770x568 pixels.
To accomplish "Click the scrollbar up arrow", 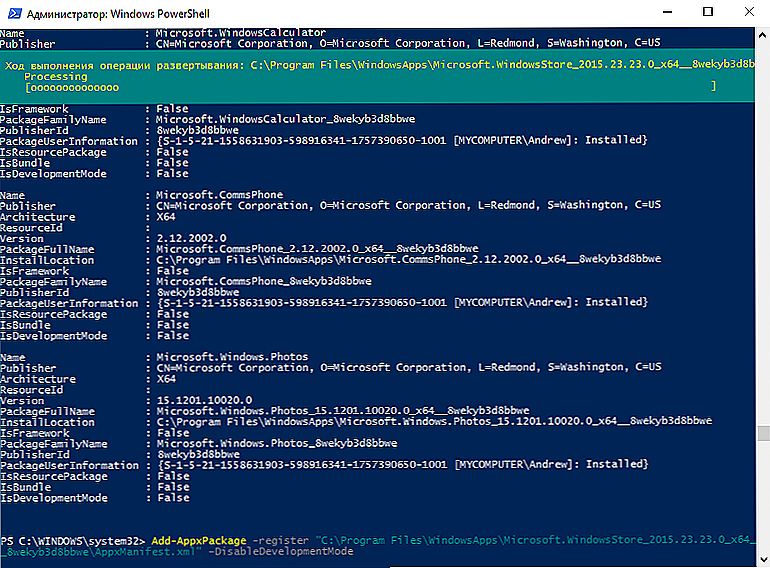I will (x=763, y=35).
